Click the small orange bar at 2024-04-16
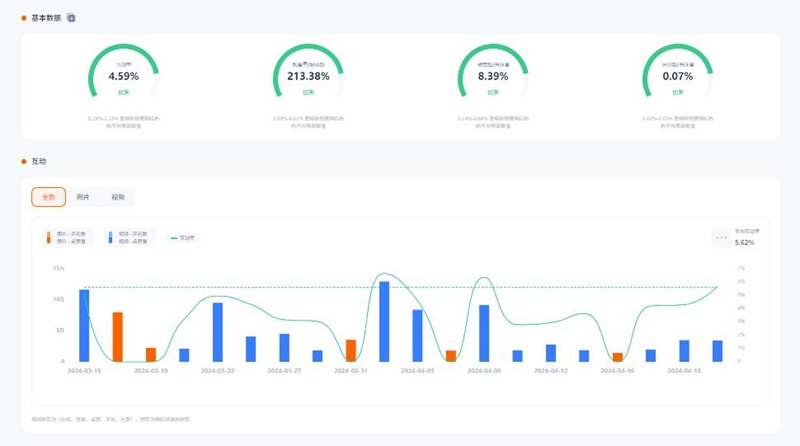 coord(618,357)
